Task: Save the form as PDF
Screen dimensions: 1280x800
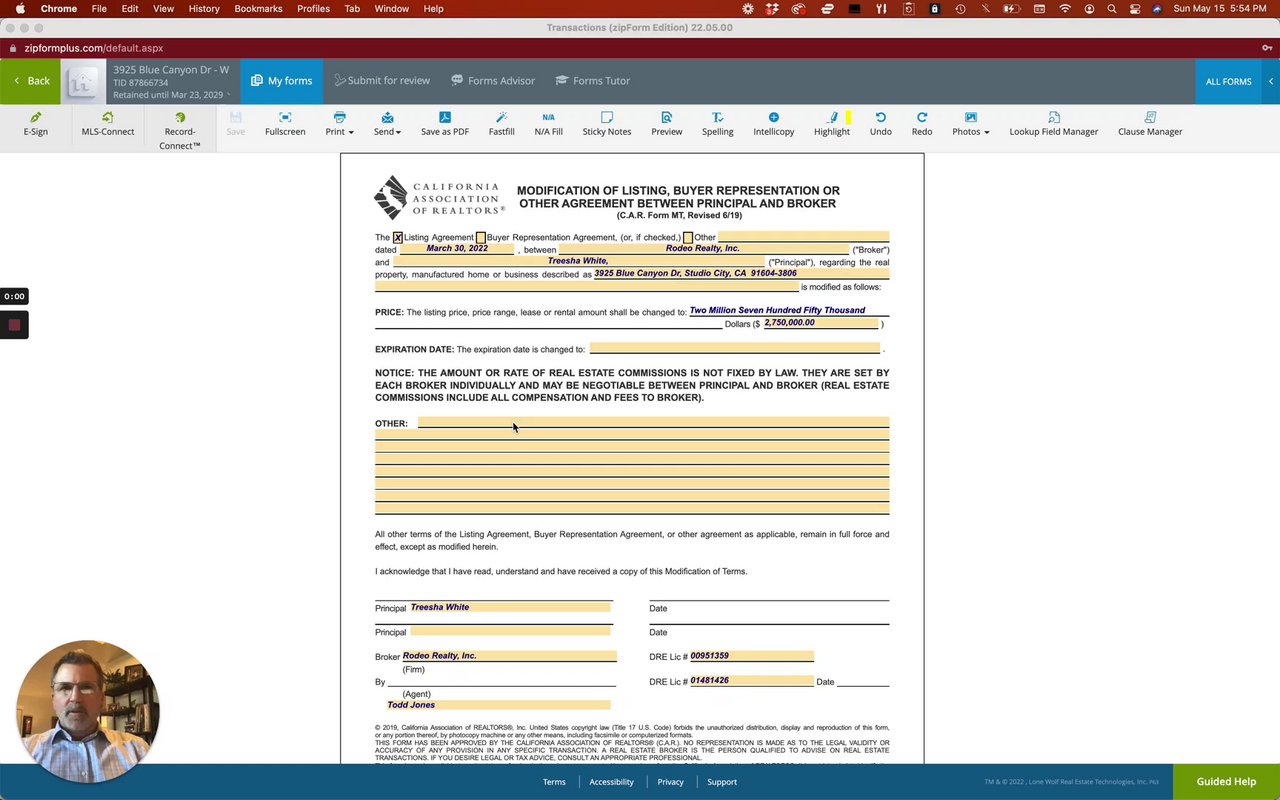Action: (x=445, y=124)
